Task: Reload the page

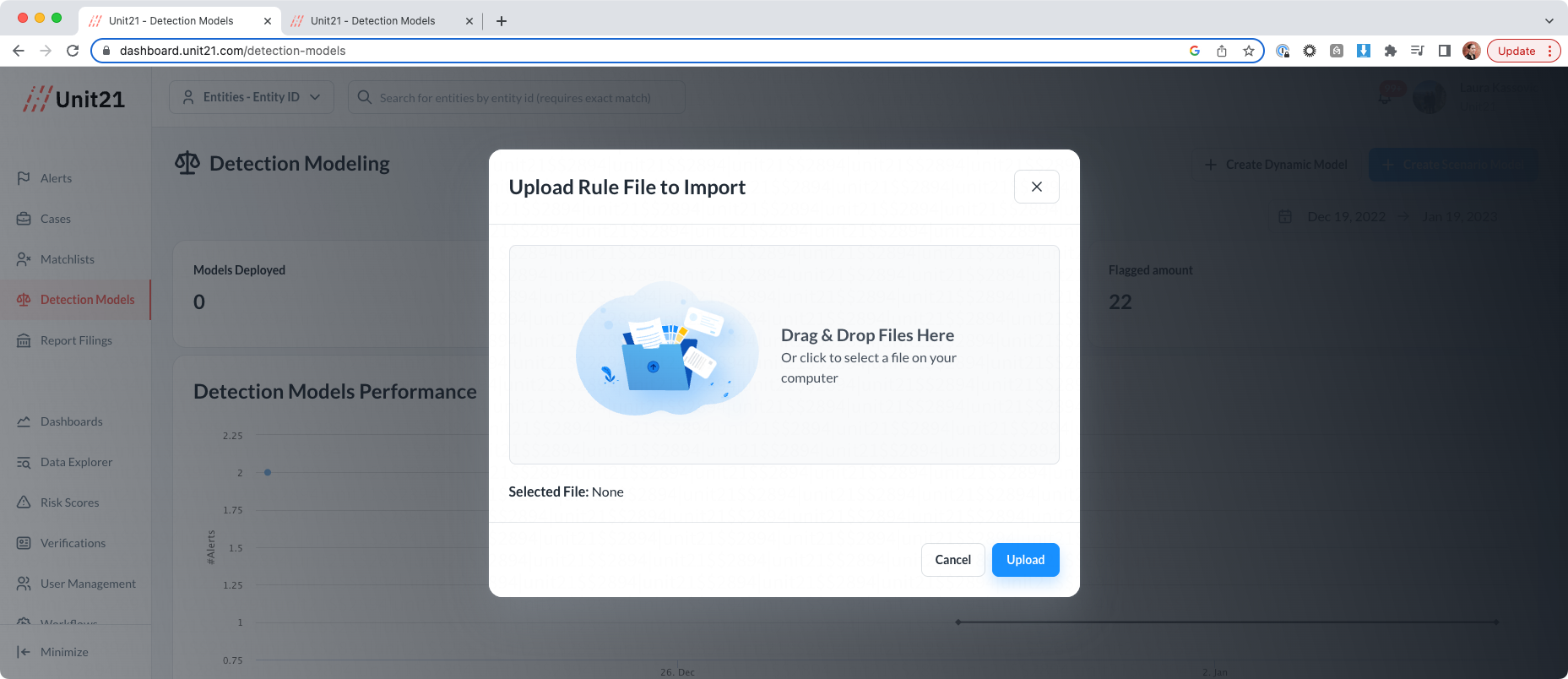Action: point(73,51)
